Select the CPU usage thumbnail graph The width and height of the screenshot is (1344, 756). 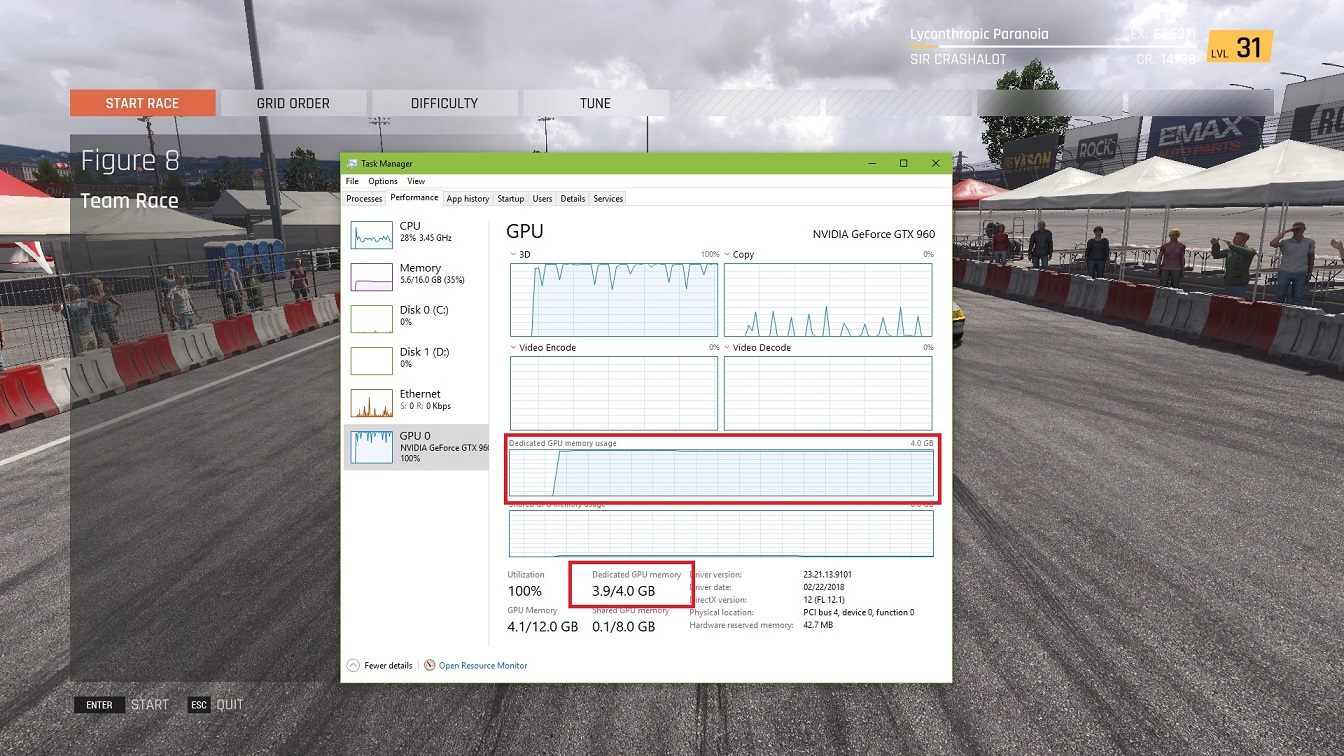(x=371, y=236)
